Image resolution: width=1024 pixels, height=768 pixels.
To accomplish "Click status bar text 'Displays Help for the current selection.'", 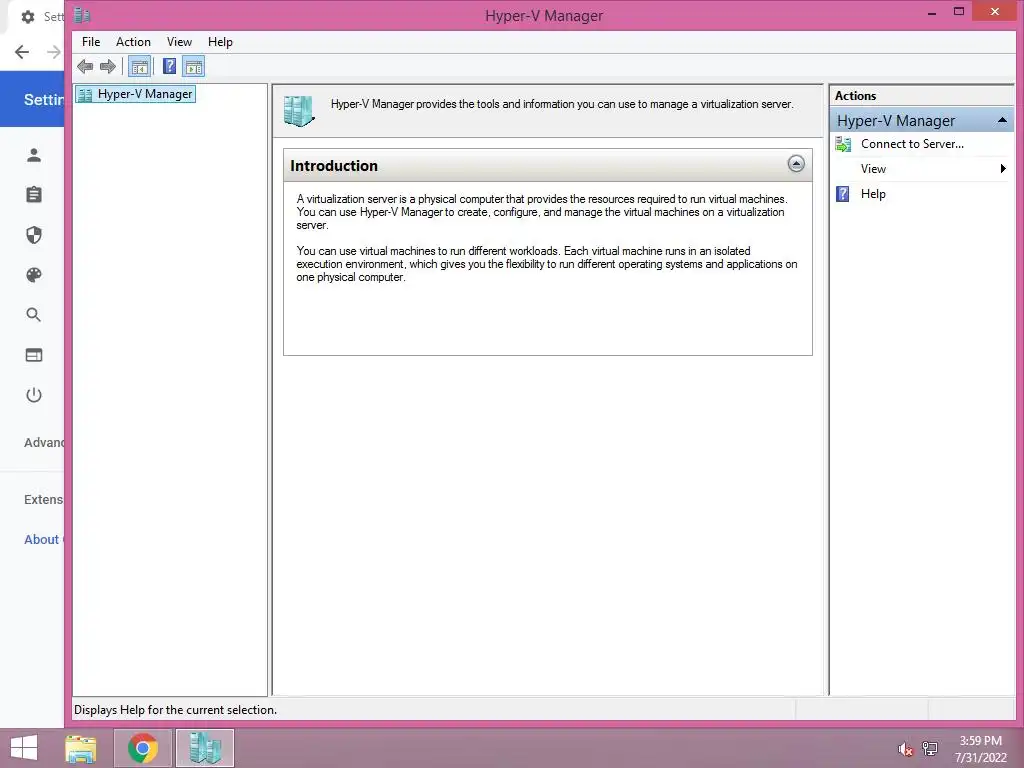I will tap(175, 710).
